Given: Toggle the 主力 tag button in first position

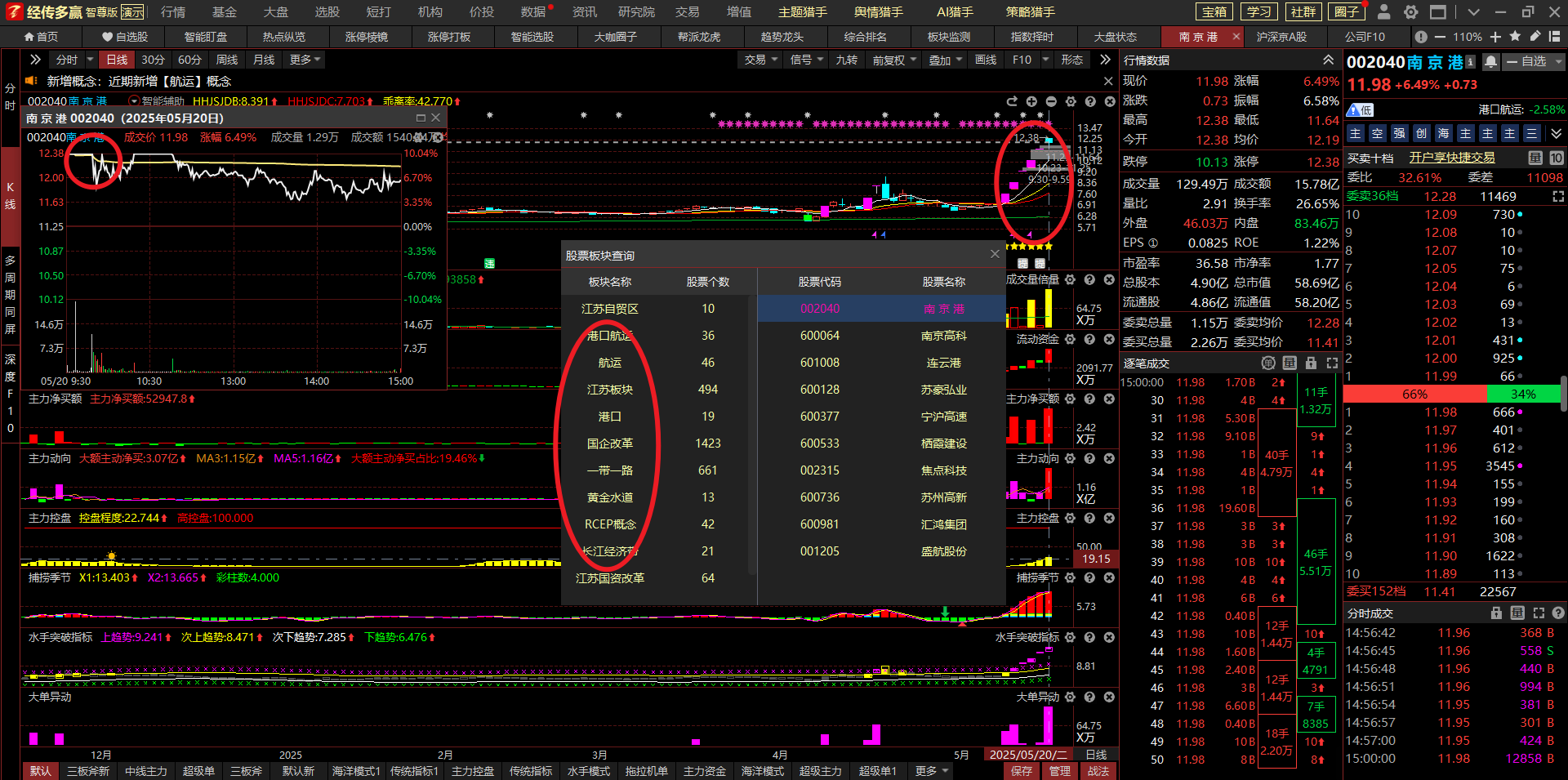Looking at the screenshot, I should coord(1356,133).
